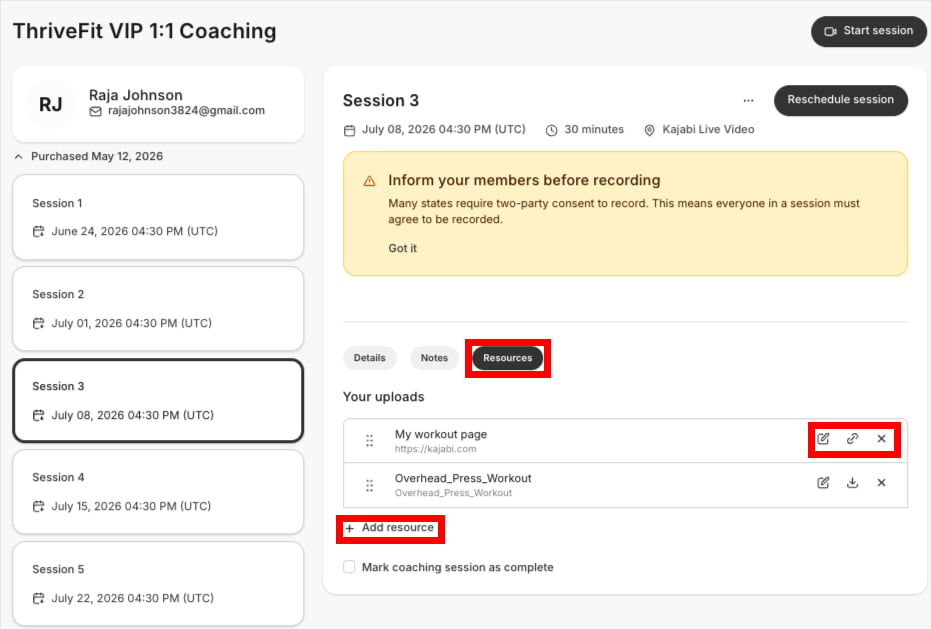Viewport: 931px width, 629px height.
Task: Grab the drag handle of My workout page
Action: (369, 441)
